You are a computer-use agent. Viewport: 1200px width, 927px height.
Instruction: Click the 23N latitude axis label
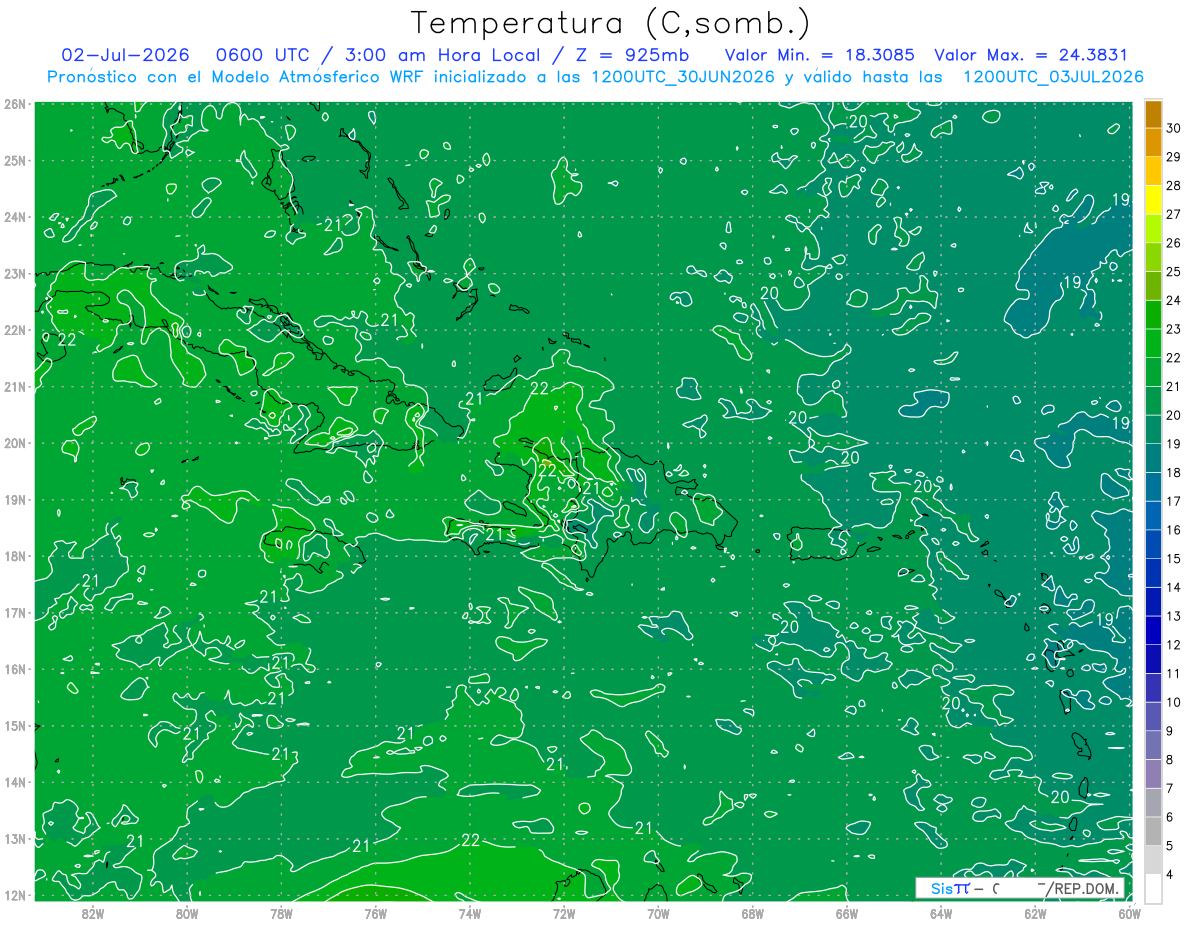coord(15,273)
